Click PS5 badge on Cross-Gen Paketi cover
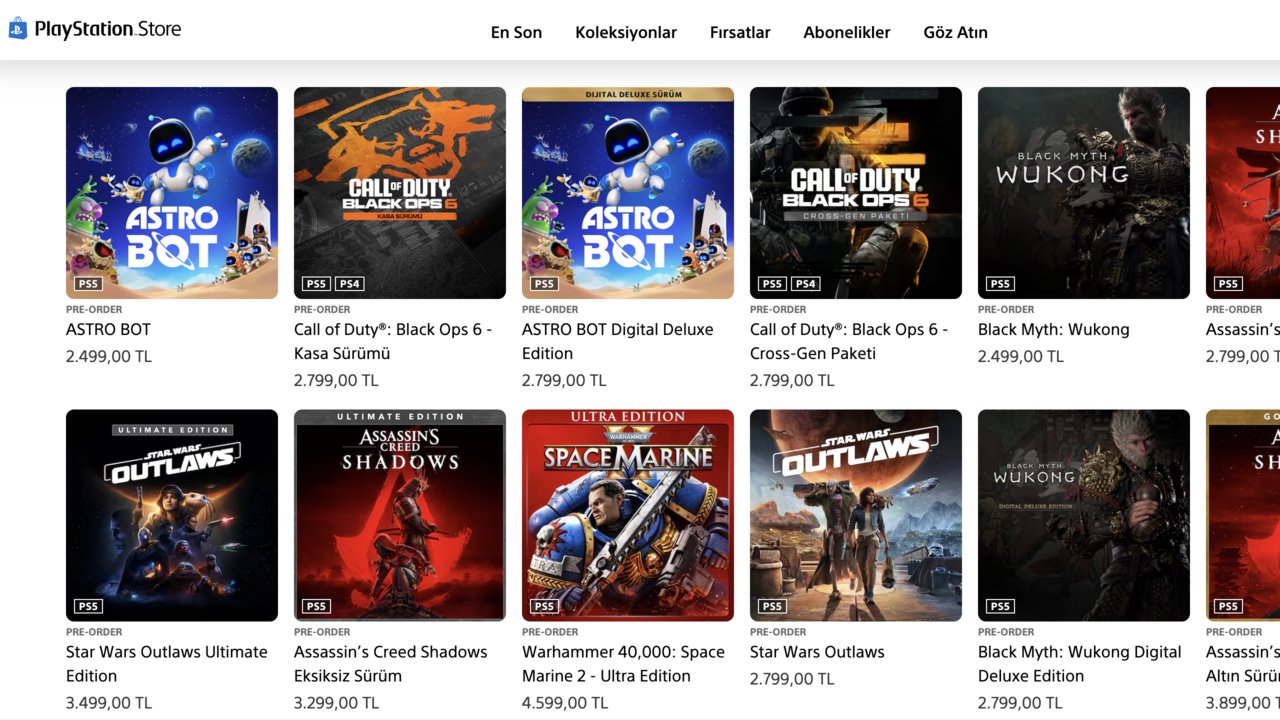 [772, 284]
